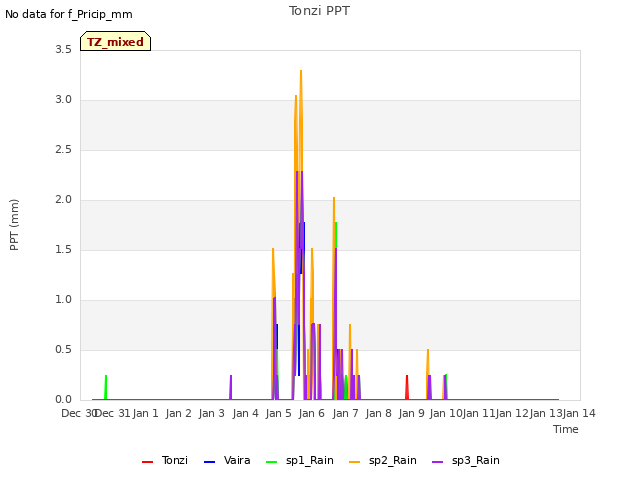640x480 pixels.
Task: Click the sp1_Rain legend label
Action: click(x=310, y=460)
